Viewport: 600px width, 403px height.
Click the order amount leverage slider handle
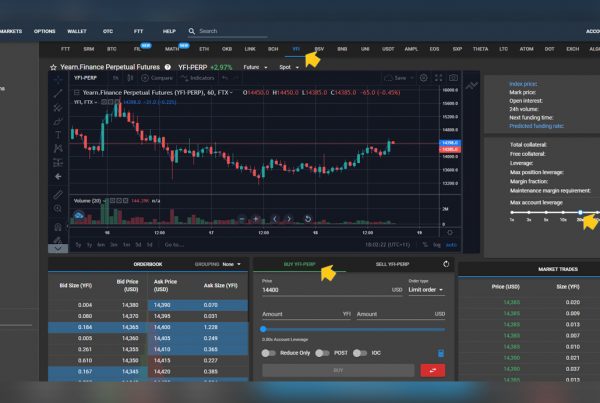(263, 329)
